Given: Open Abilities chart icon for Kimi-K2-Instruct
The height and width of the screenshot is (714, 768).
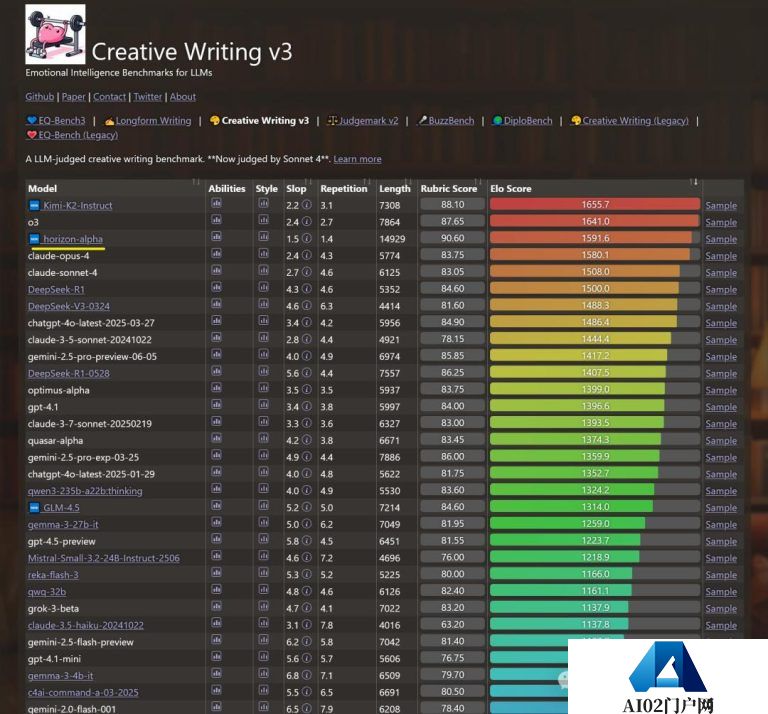Looking at the screenshot, I should coord(216,203).
